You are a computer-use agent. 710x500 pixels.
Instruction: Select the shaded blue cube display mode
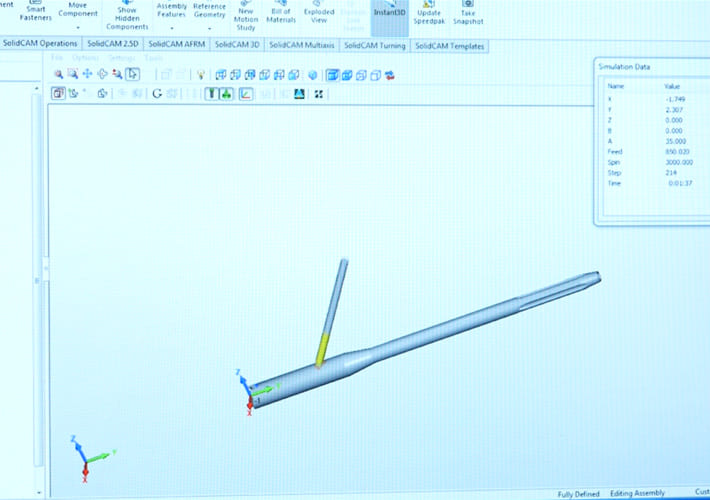[x=347, y=75]
